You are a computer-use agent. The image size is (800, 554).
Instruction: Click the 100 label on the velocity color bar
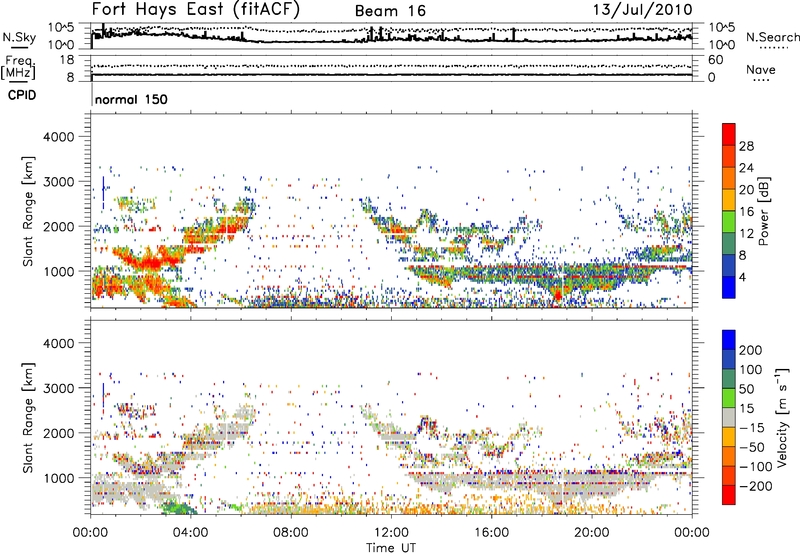coord(751,369)
